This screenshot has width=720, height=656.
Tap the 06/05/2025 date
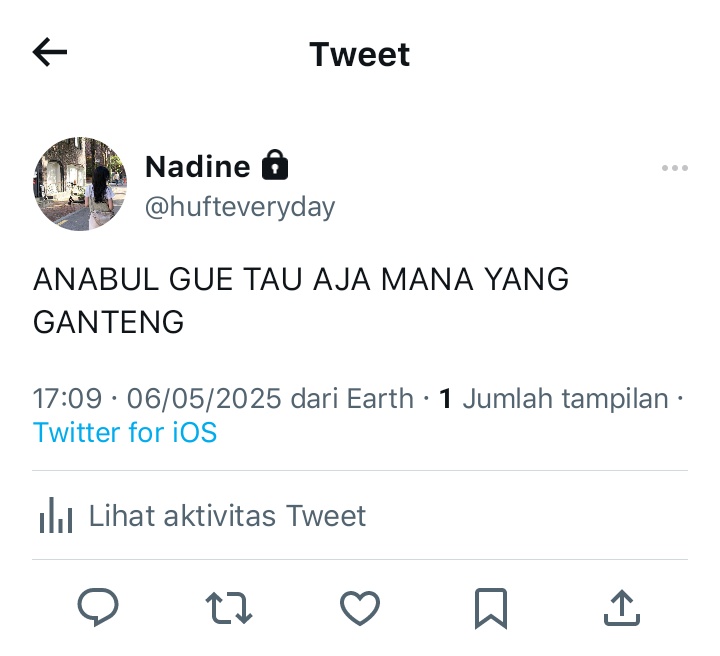[x=204, y=398]
